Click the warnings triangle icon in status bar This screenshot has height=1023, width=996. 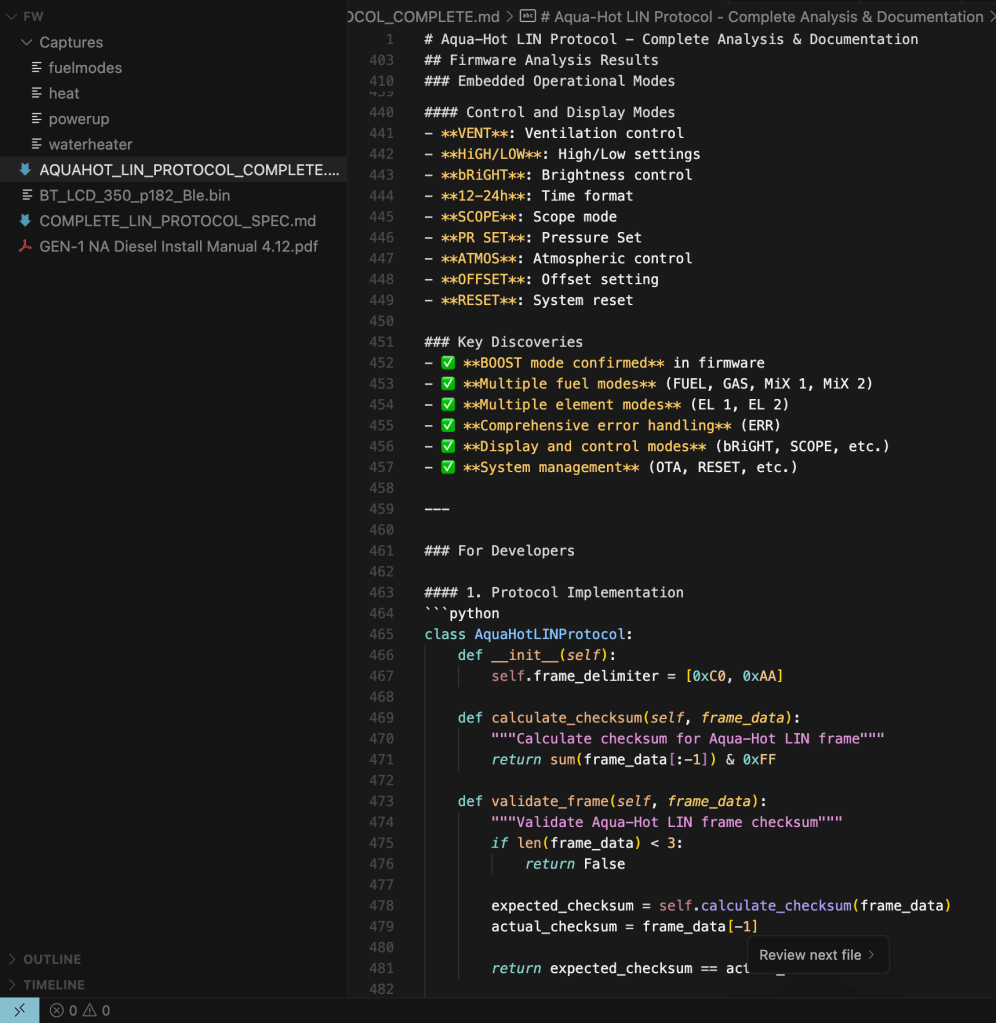90,1011
